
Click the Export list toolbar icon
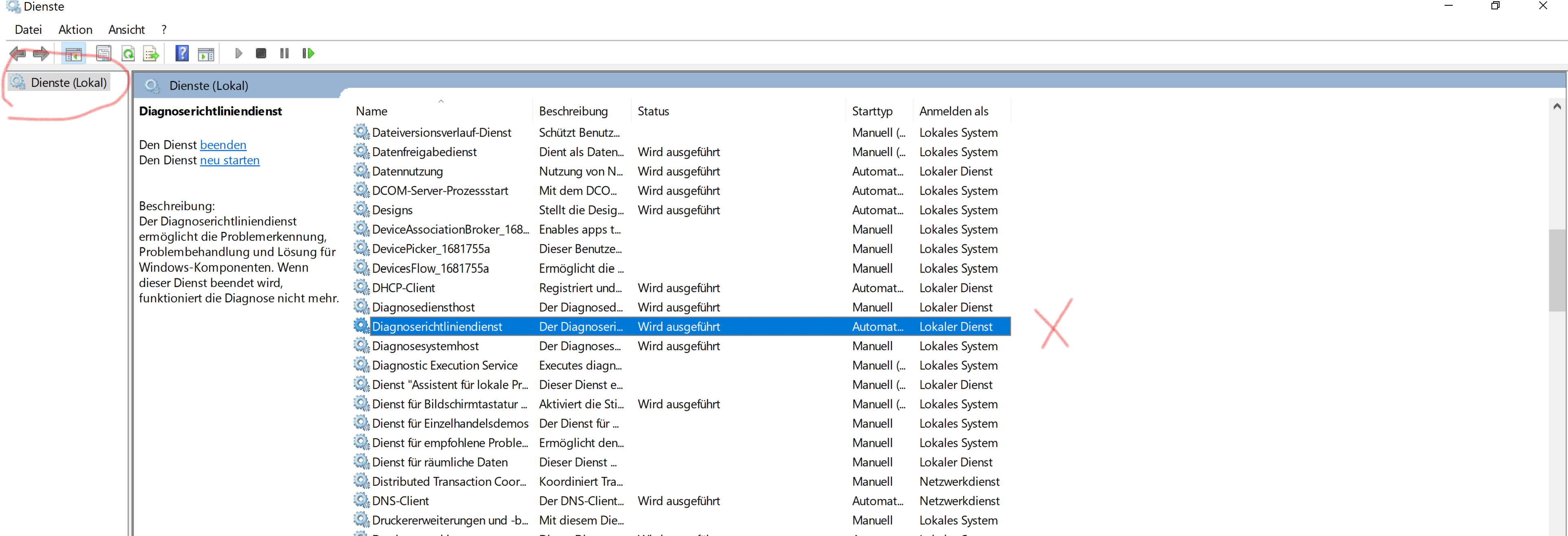tap(150, 54)
